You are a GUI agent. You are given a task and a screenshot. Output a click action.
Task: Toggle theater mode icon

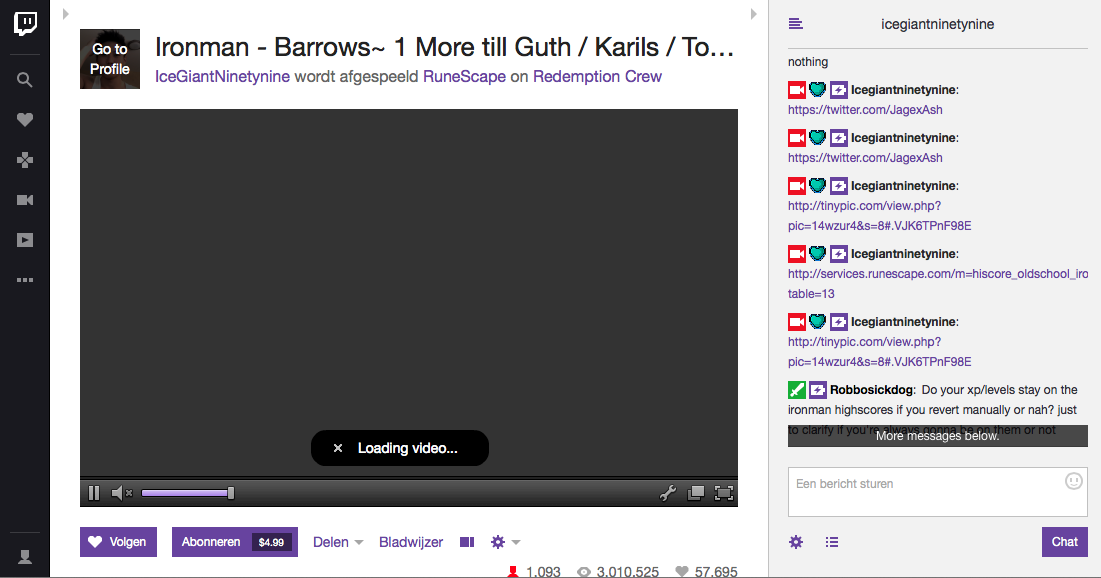pos(467,542)
